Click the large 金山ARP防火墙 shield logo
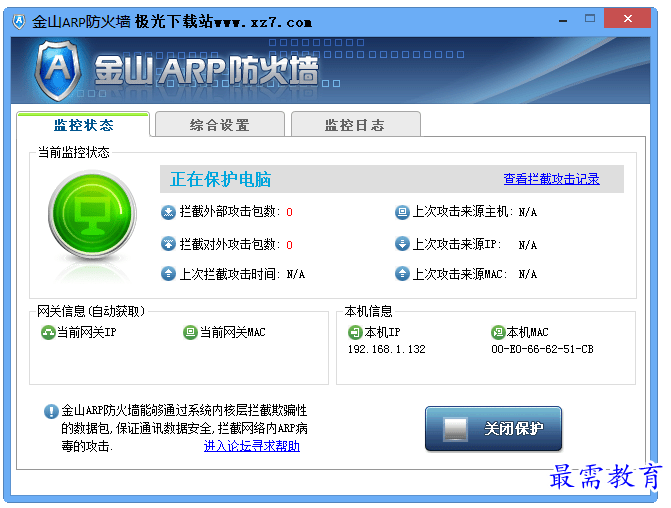671x508 pixels. (x=58, y=71)
